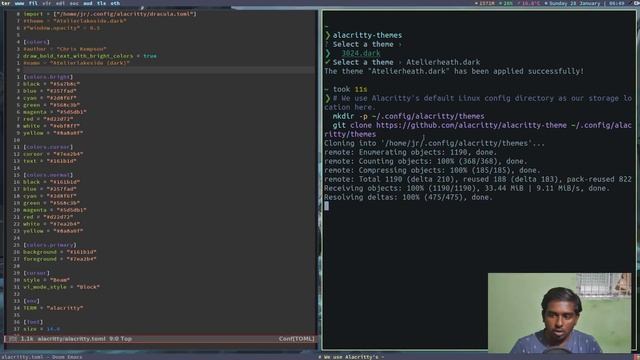Click the mkdir -p command line in terminal

point(408,116)
